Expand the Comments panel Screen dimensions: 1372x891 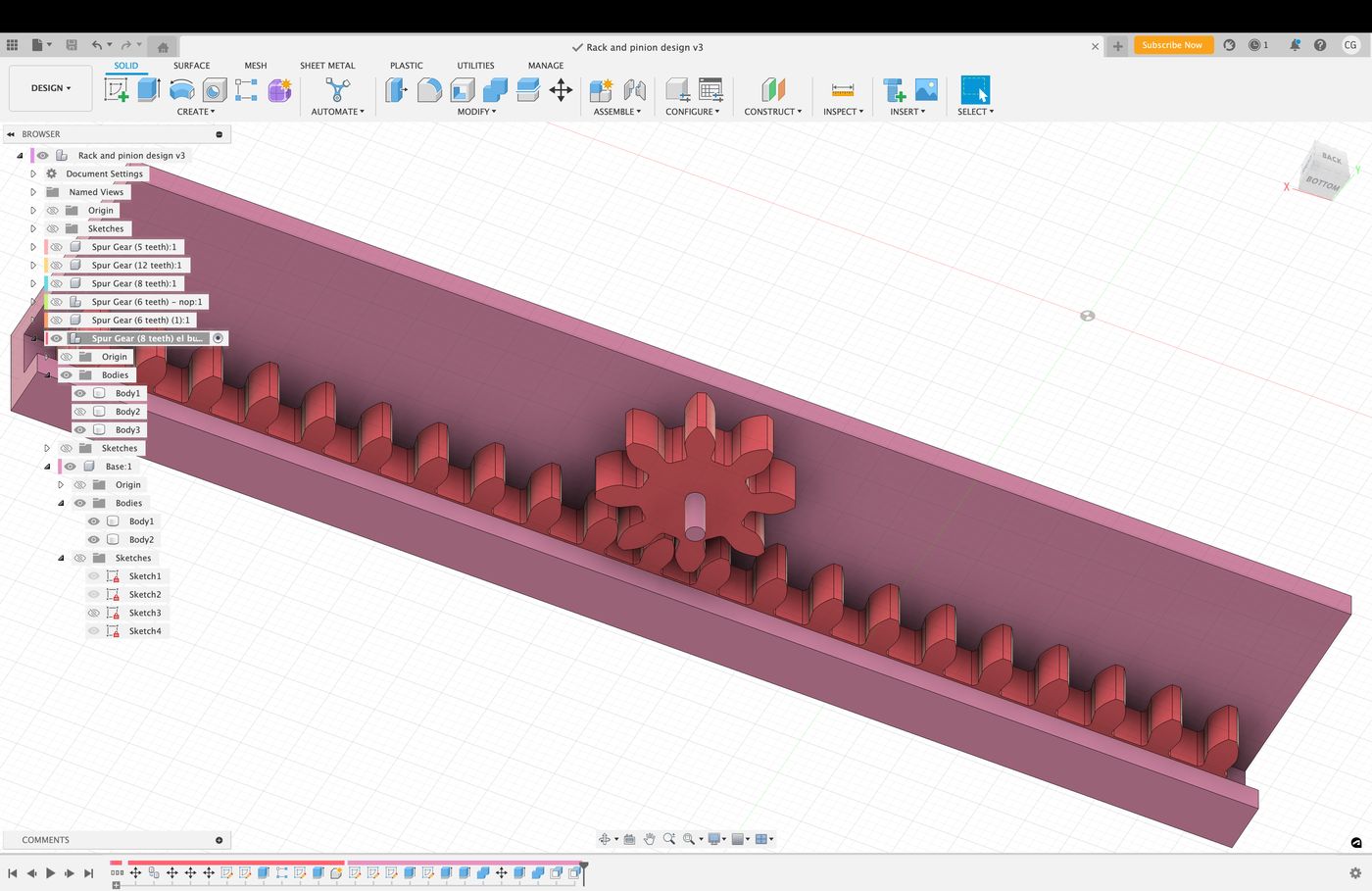coord(219,840)
